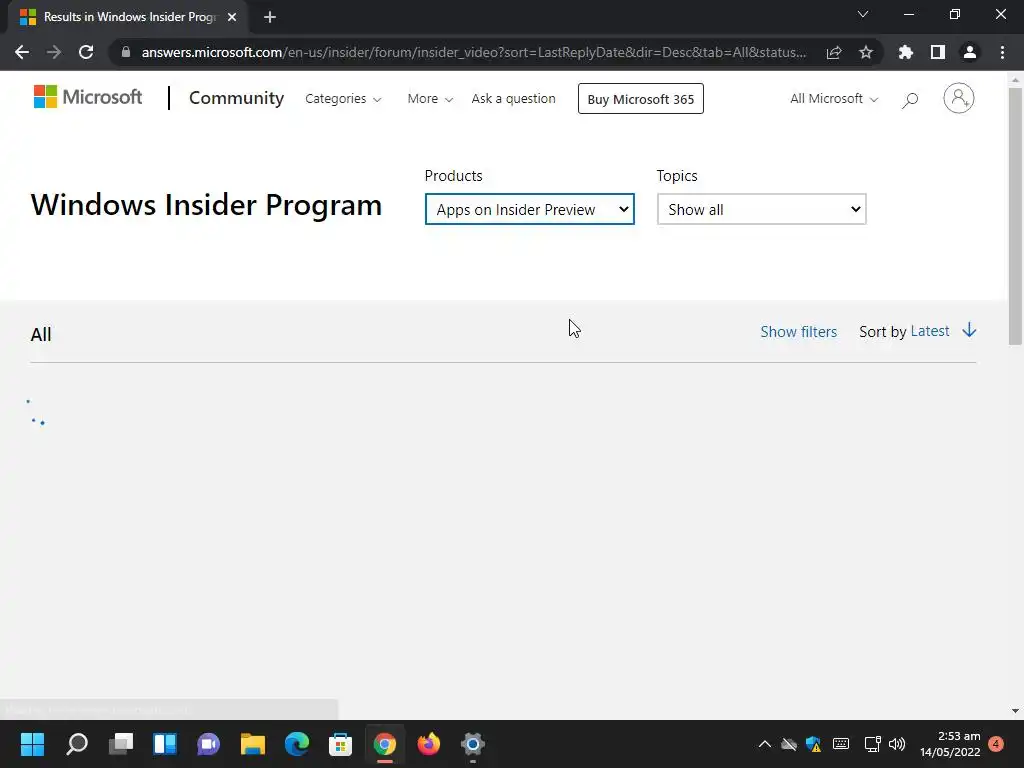Open Microsoft Store from taskbar

point(340,744)
